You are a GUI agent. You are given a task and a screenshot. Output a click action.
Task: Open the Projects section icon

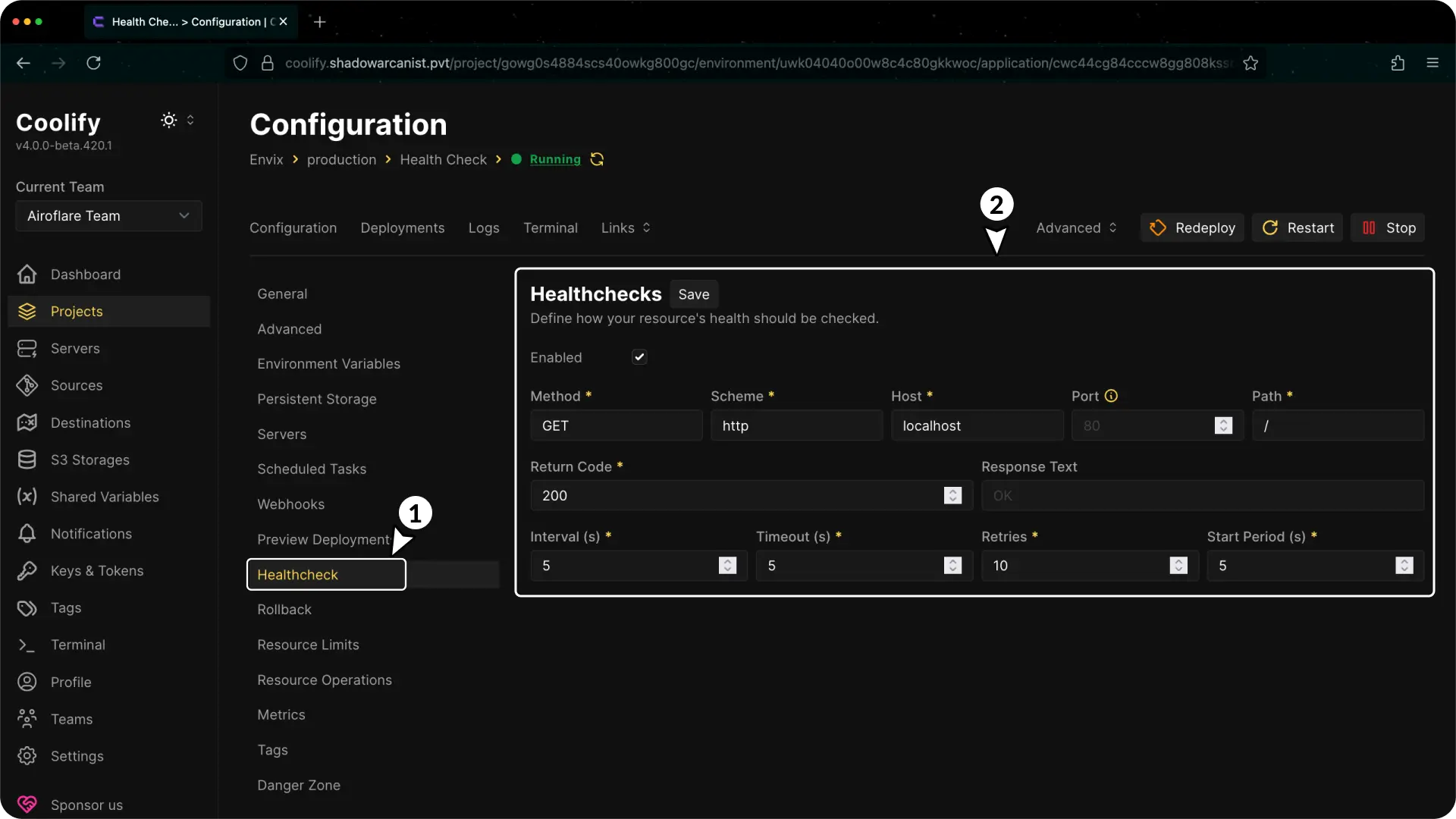tap(27, 312)
